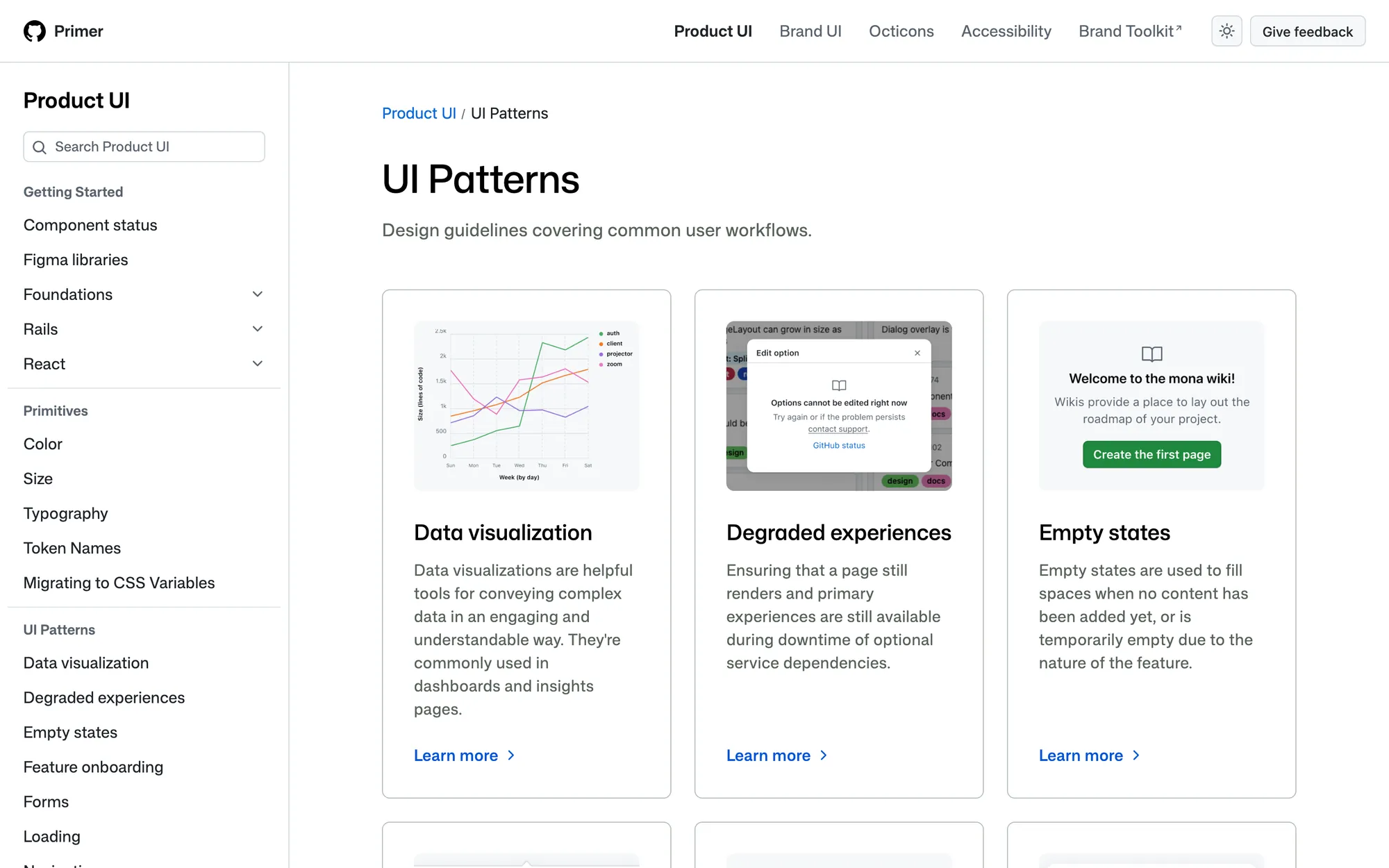Click the arrow after Degraded experiences Learn more
Image resolution: width=1389 pixels, height=868 pixels.
pos(824,756)
